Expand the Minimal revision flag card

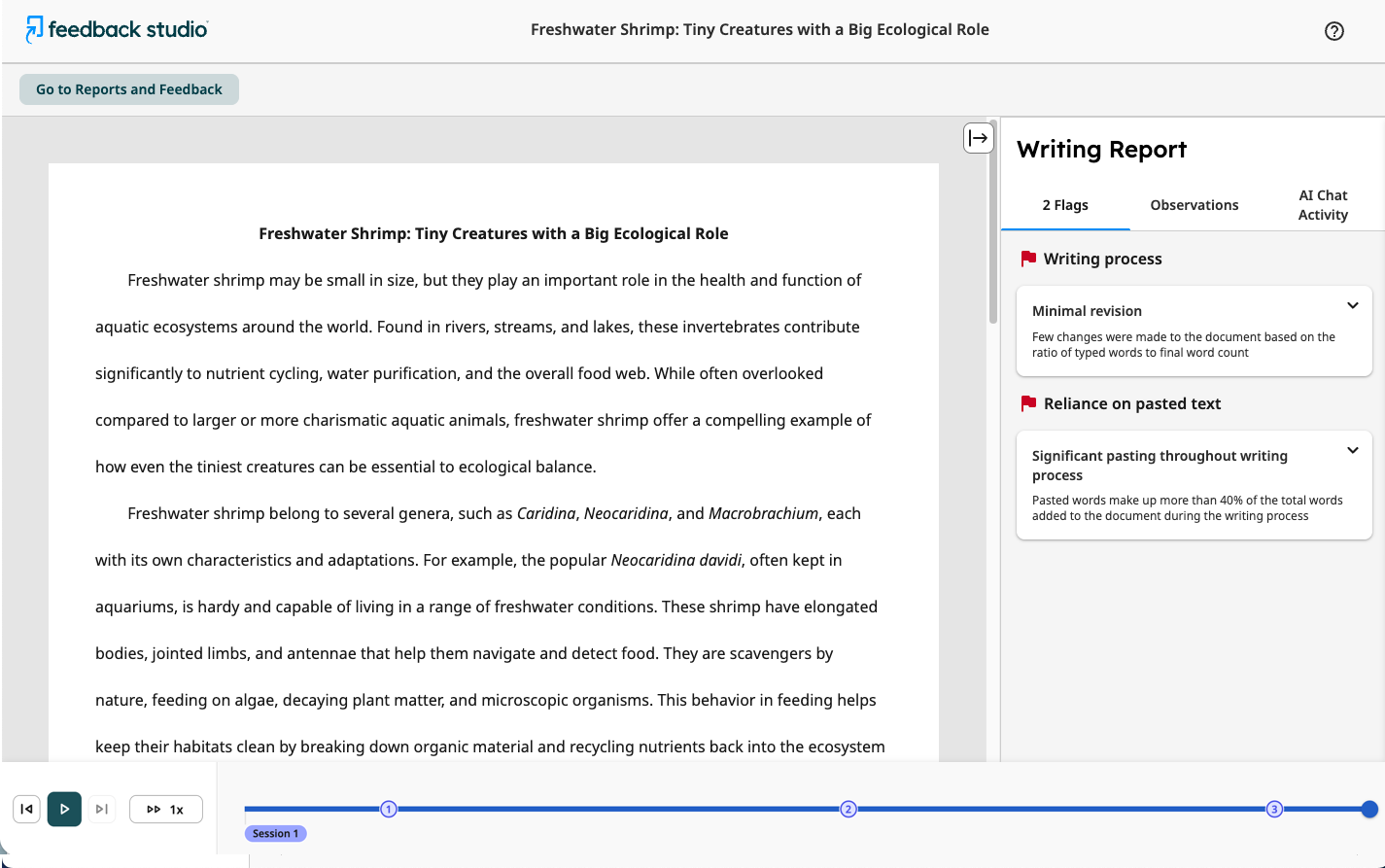1352,306
